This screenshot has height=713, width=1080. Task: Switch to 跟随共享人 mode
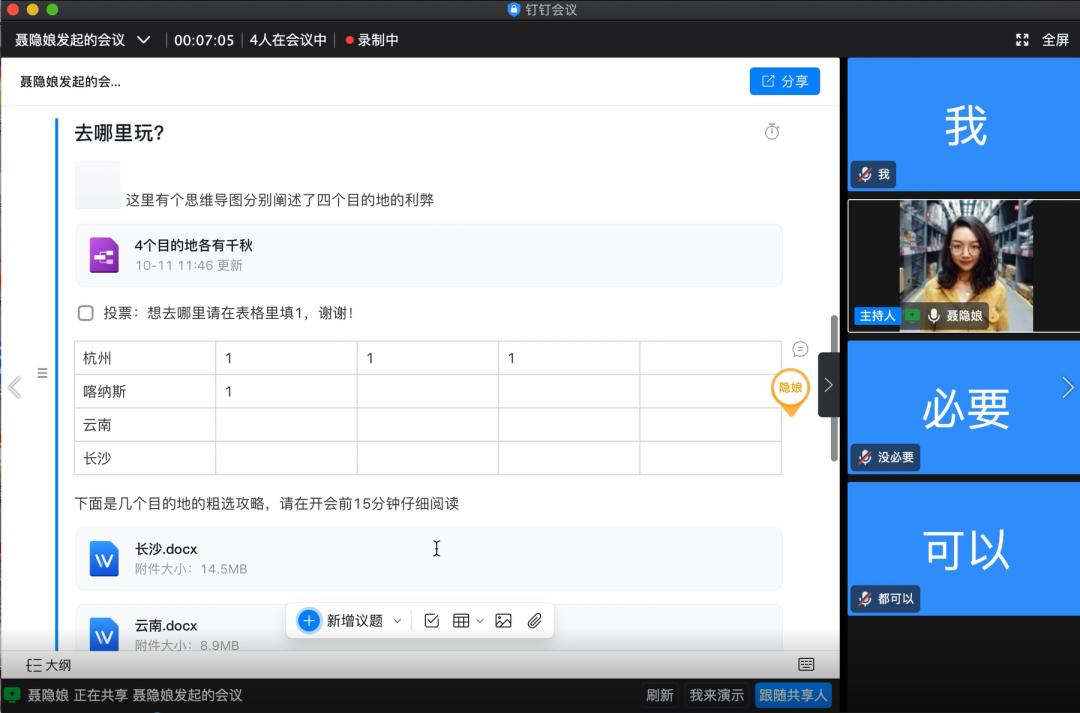pyautogui.click(x=793, y=694)
